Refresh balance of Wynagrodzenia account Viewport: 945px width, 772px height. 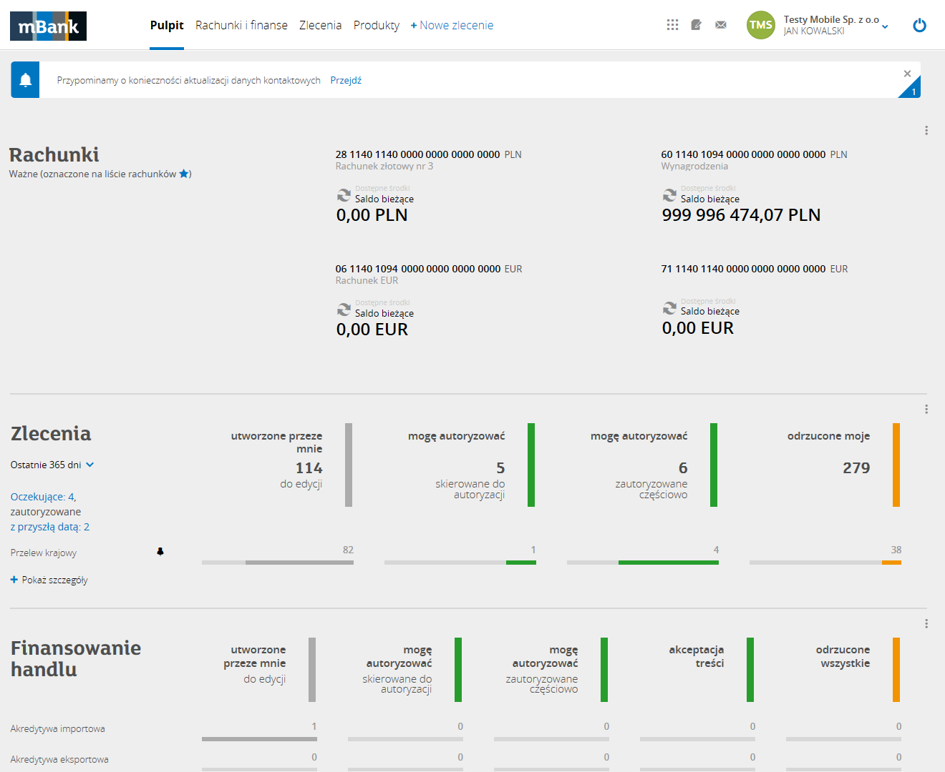point(669,195)
